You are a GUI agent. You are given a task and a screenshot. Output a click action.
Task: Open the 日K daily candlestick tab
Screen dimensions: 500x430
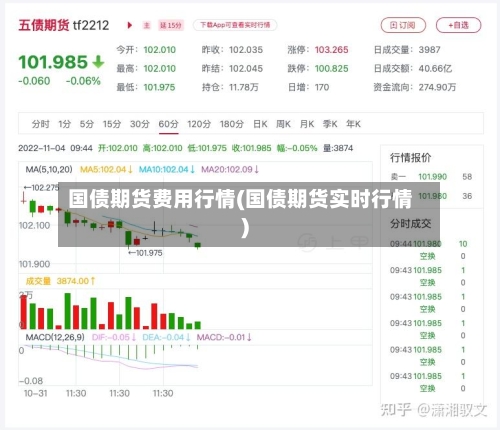260,124
